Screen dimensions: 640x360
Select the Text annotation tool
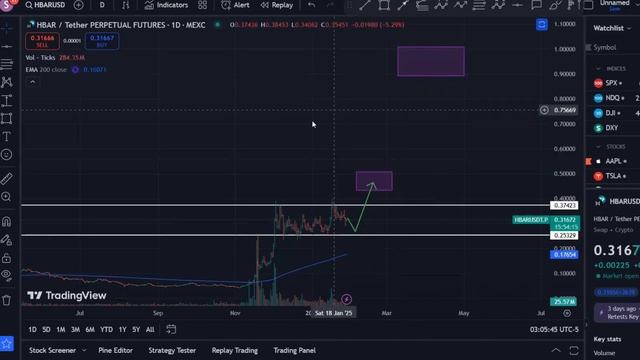(x=7, y=136)
